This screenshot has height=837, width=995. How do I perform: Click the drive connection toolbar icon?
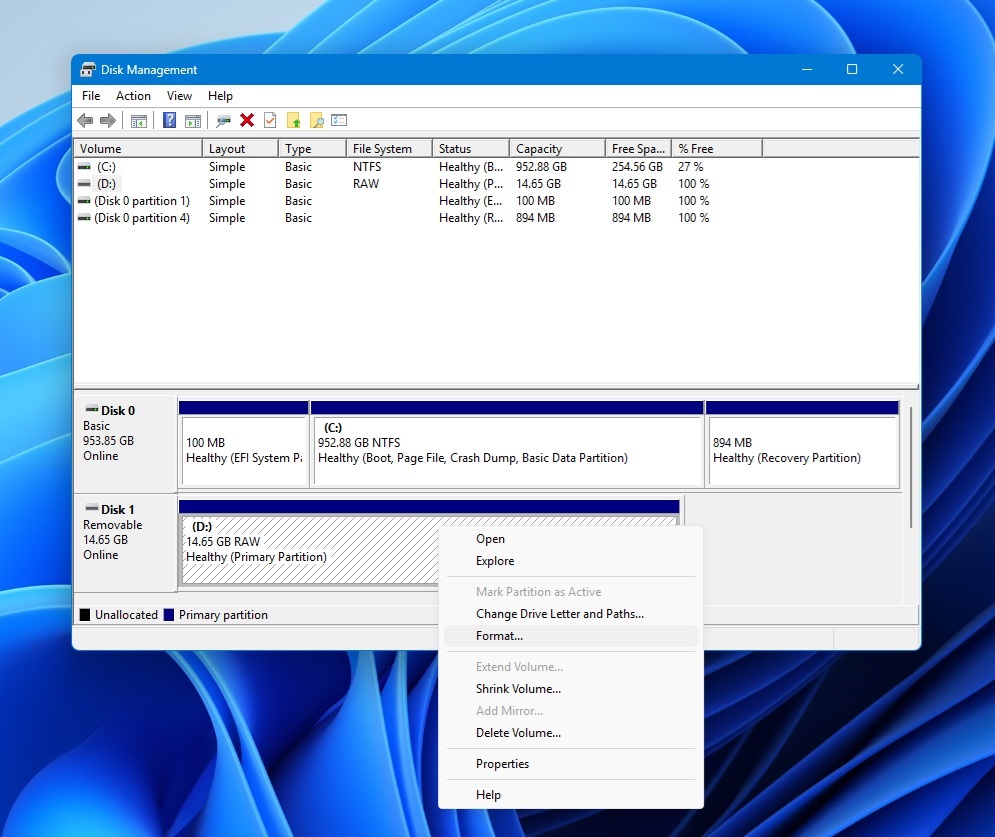[223, 120]
